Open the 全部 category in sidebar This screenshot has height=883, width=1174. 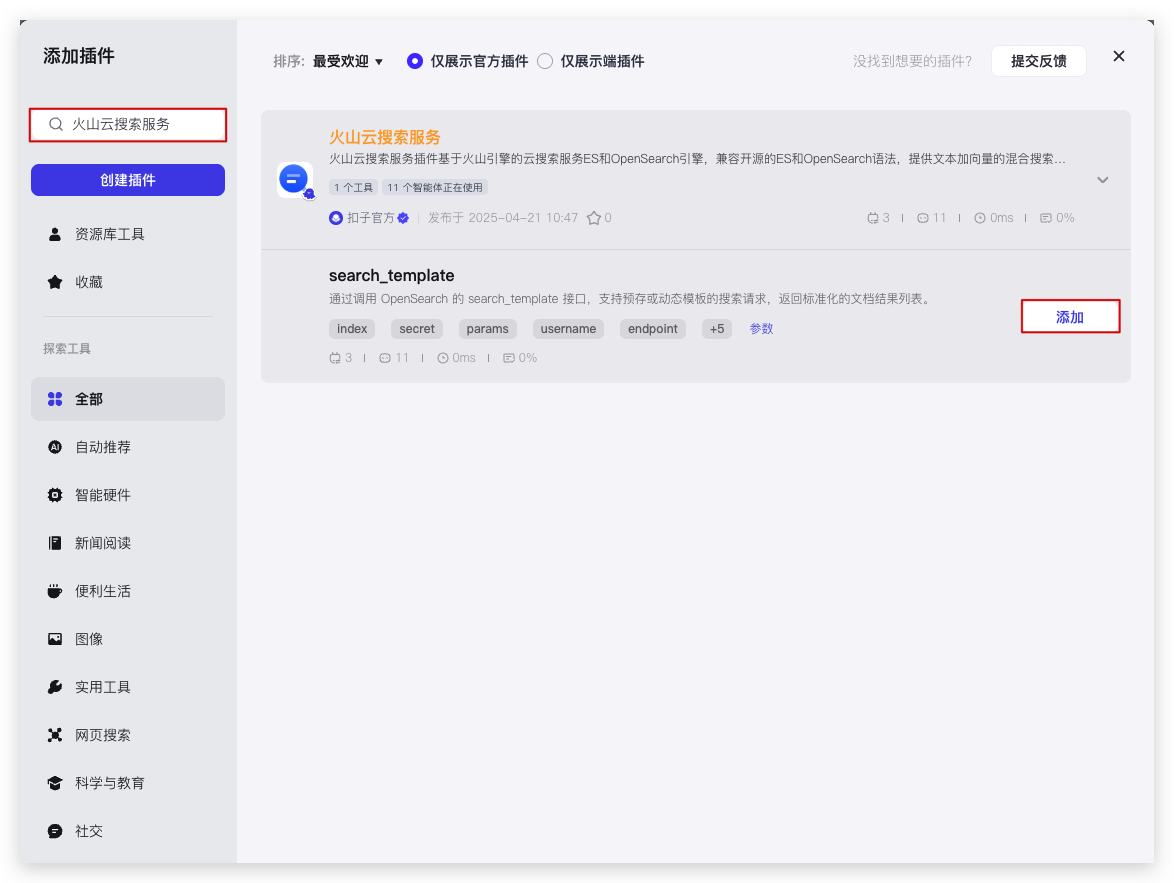tap(128, 399)
